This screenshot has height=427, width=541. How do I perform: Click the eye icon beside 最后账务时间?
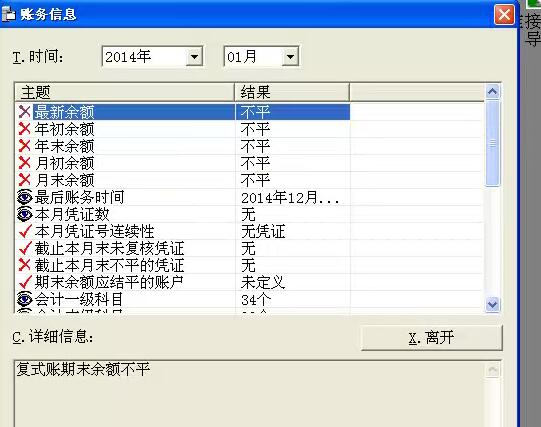pos(24,197)
